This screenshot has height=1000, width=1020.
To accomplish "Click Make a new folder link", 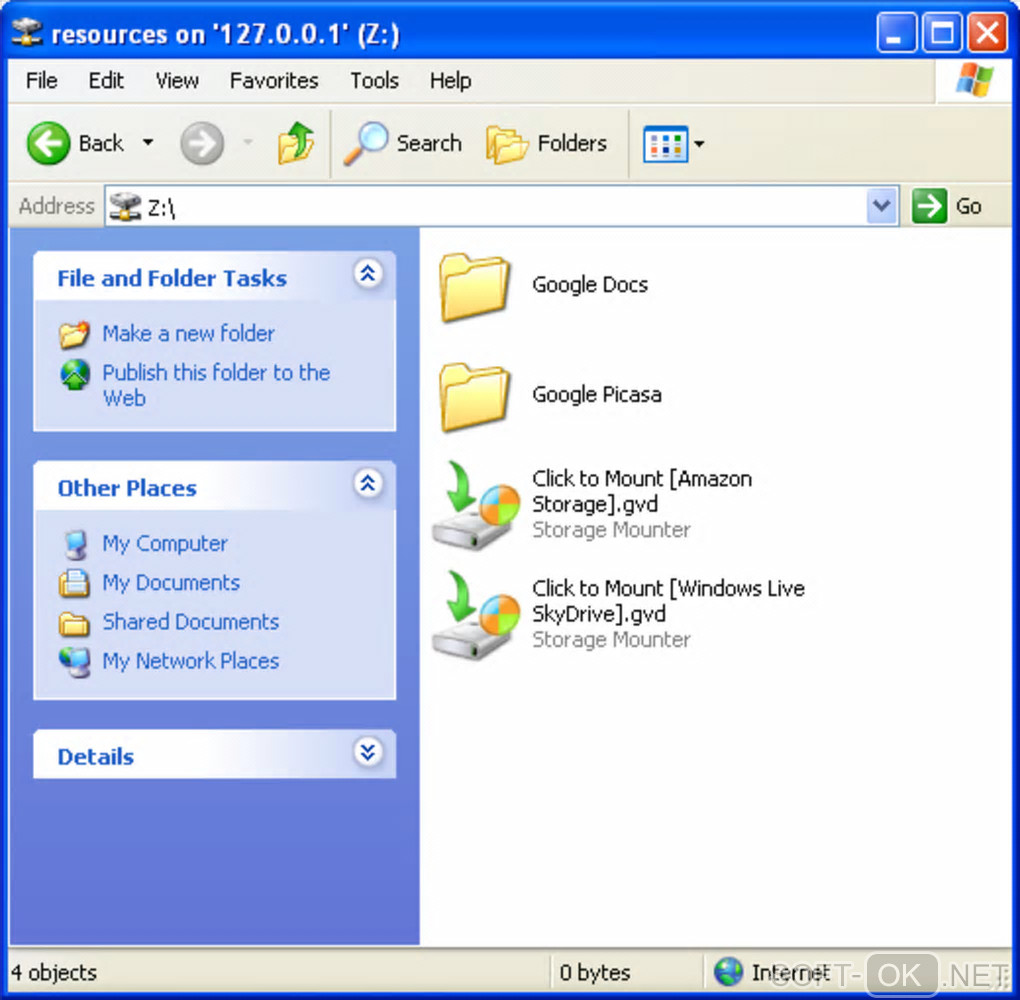I will coord(189,334).
